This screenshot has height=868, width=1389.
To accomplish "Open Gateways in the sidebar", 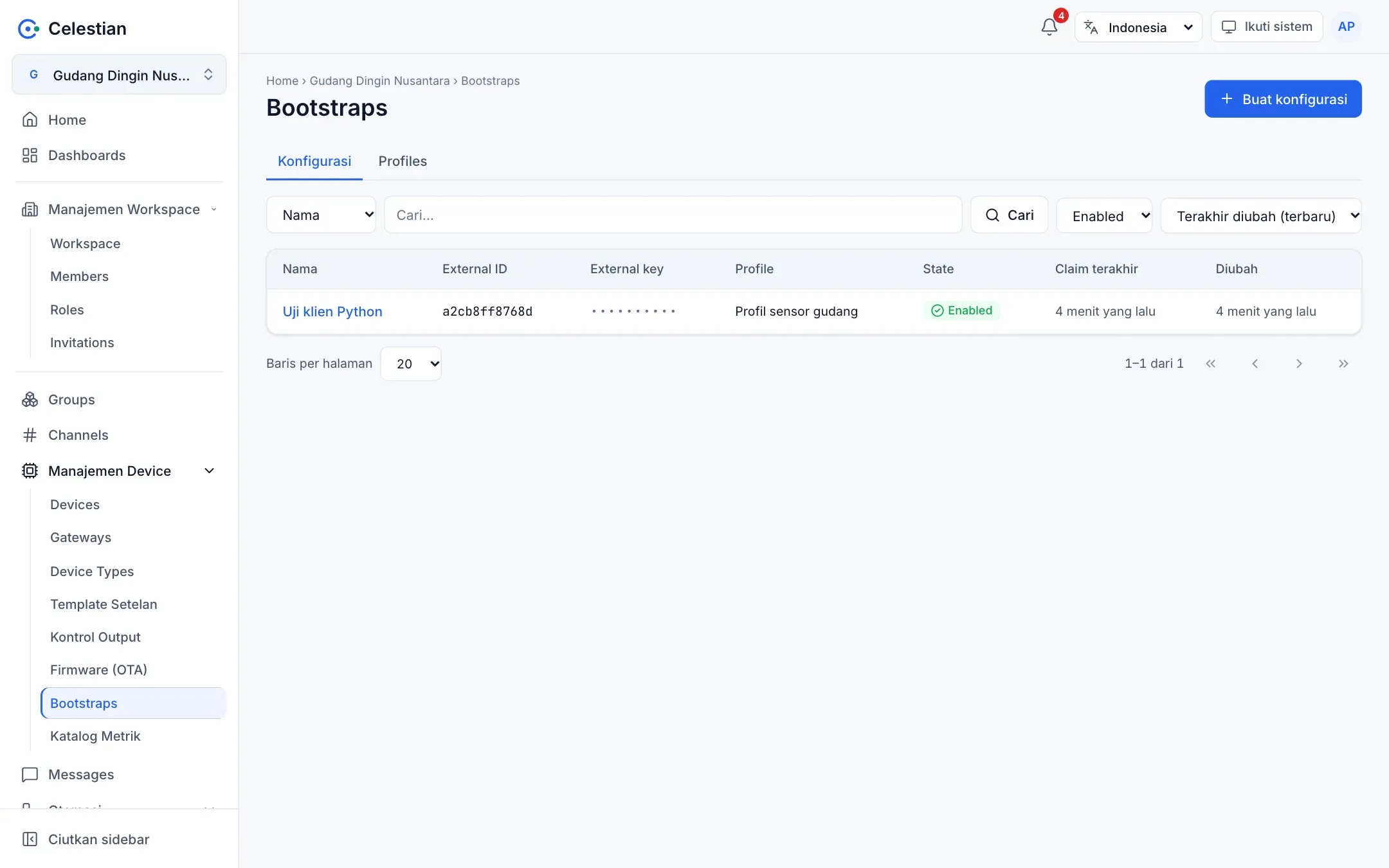I will click(80, 538).
